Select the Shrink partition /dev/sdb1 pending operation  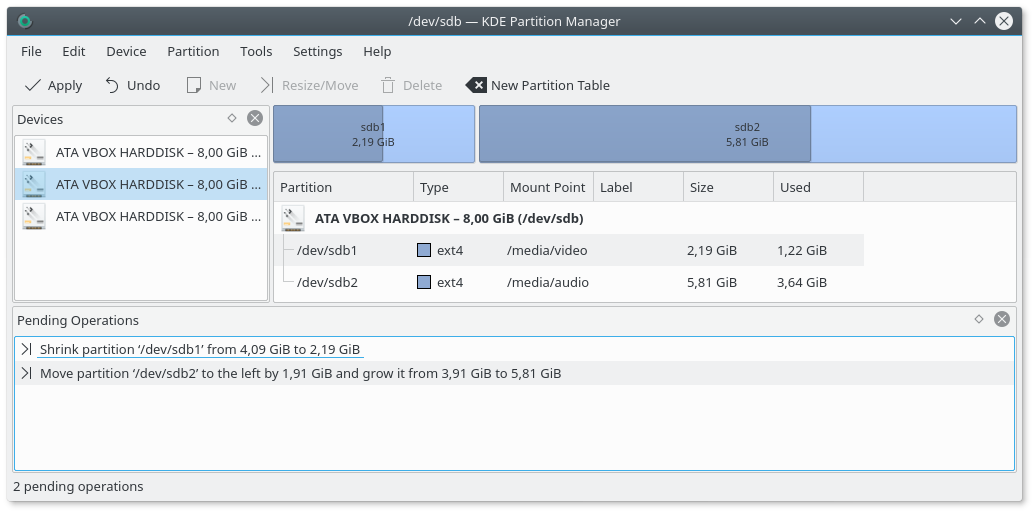click(x=200, y=350)
